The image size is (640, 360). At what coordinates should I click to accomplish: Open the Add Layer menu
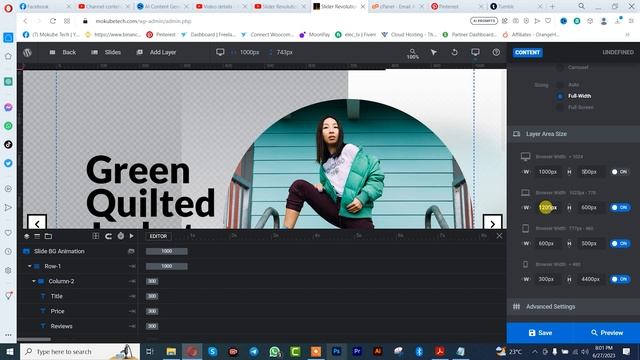[156, 52]
